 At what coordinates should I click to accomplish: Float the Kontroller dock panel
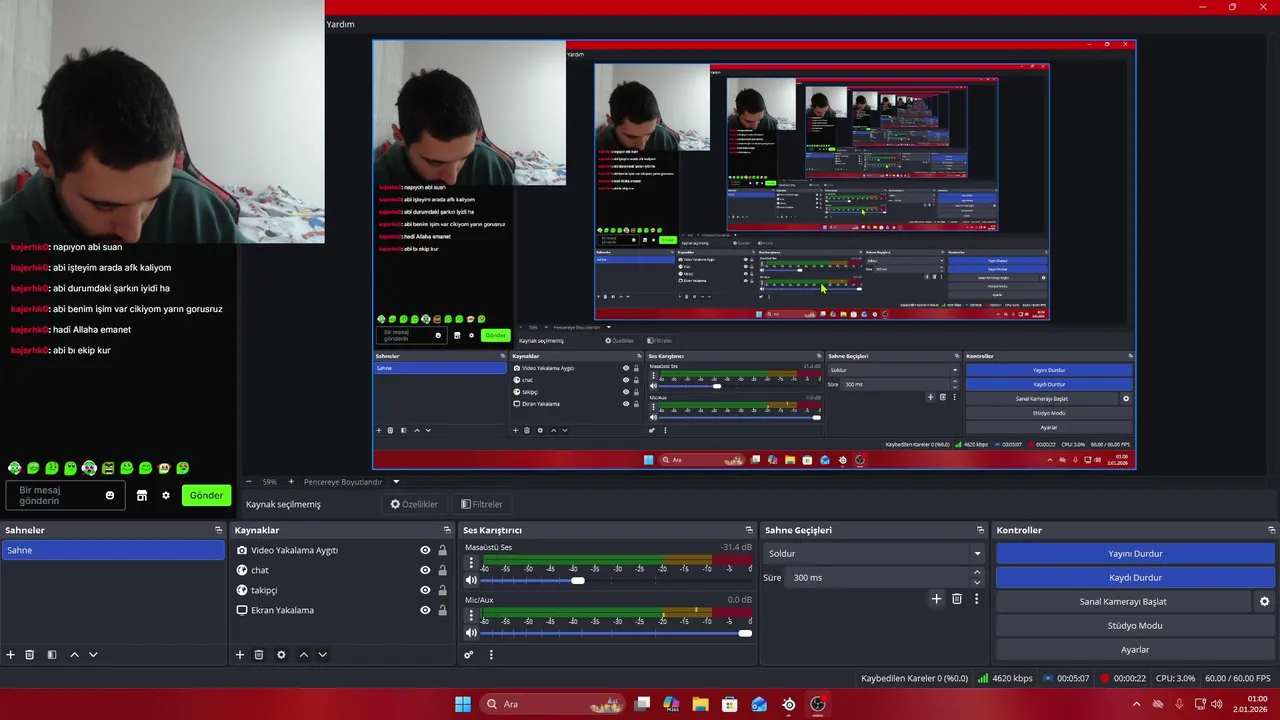point(1271,530)
